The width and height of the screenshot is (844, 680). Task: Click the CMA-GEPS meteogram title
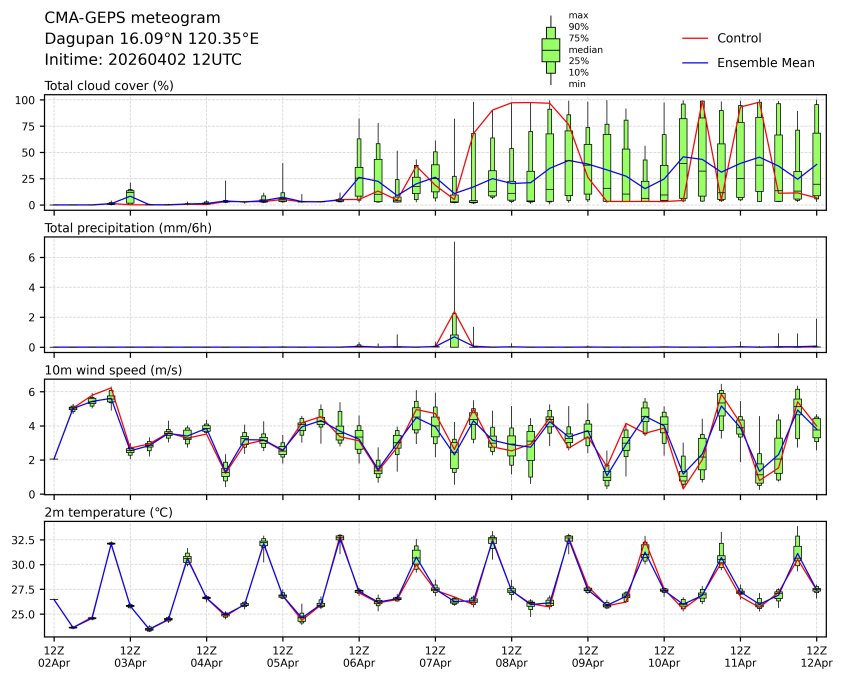133,18
